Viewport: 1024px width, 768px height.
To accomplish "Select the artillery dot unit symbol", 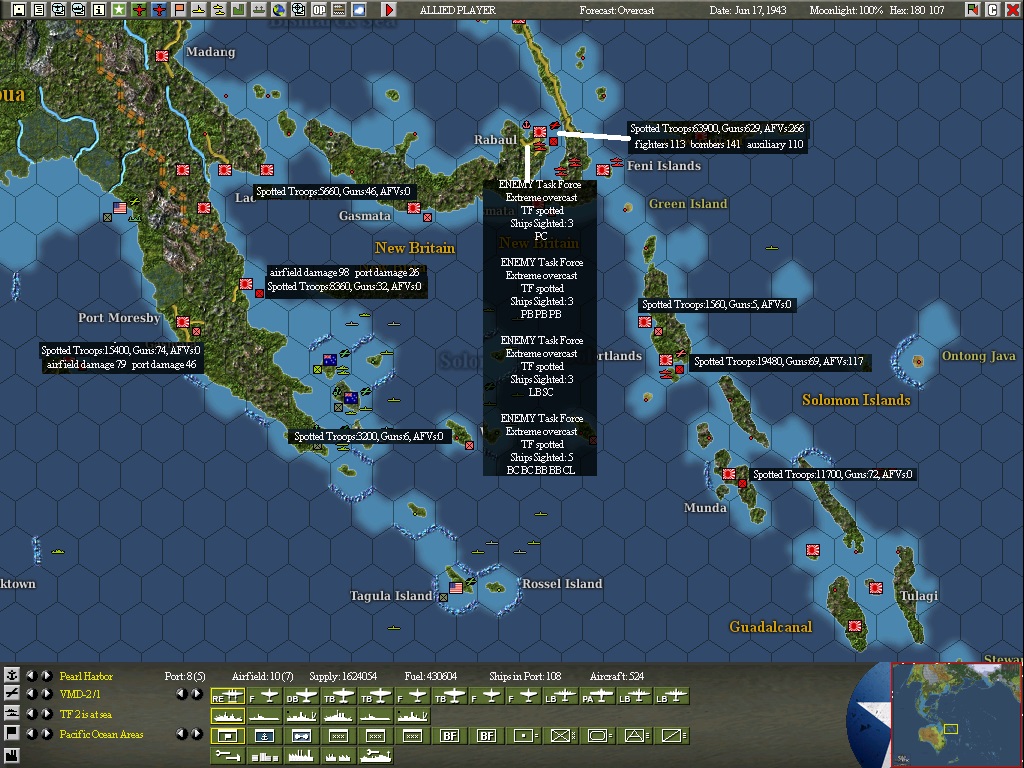I will [x=523, y=736].
